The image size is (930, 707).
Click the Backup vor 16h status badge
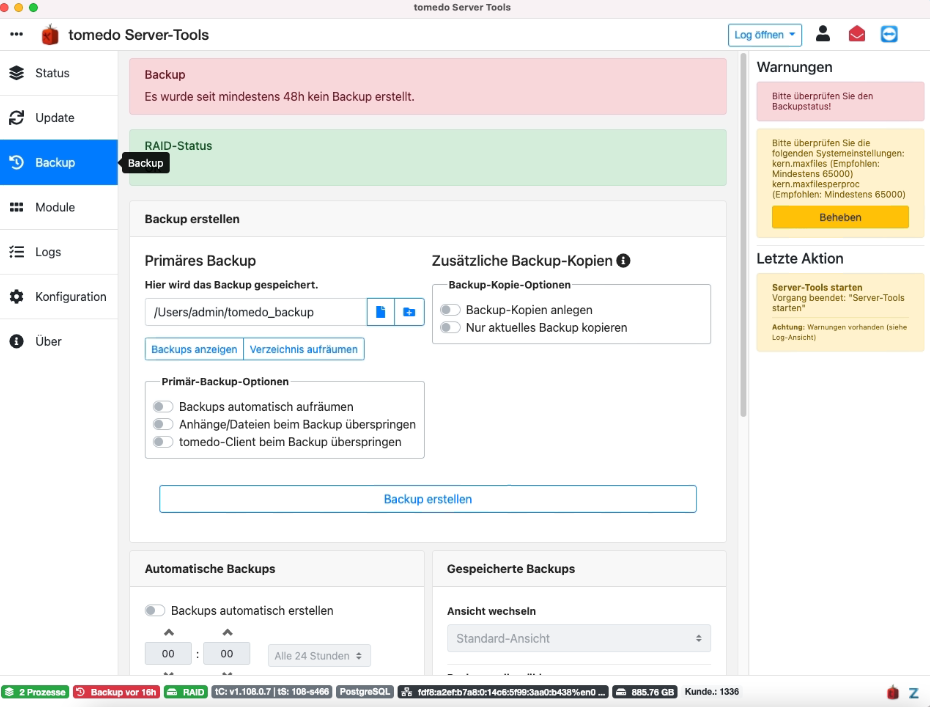tap(116, 692)
